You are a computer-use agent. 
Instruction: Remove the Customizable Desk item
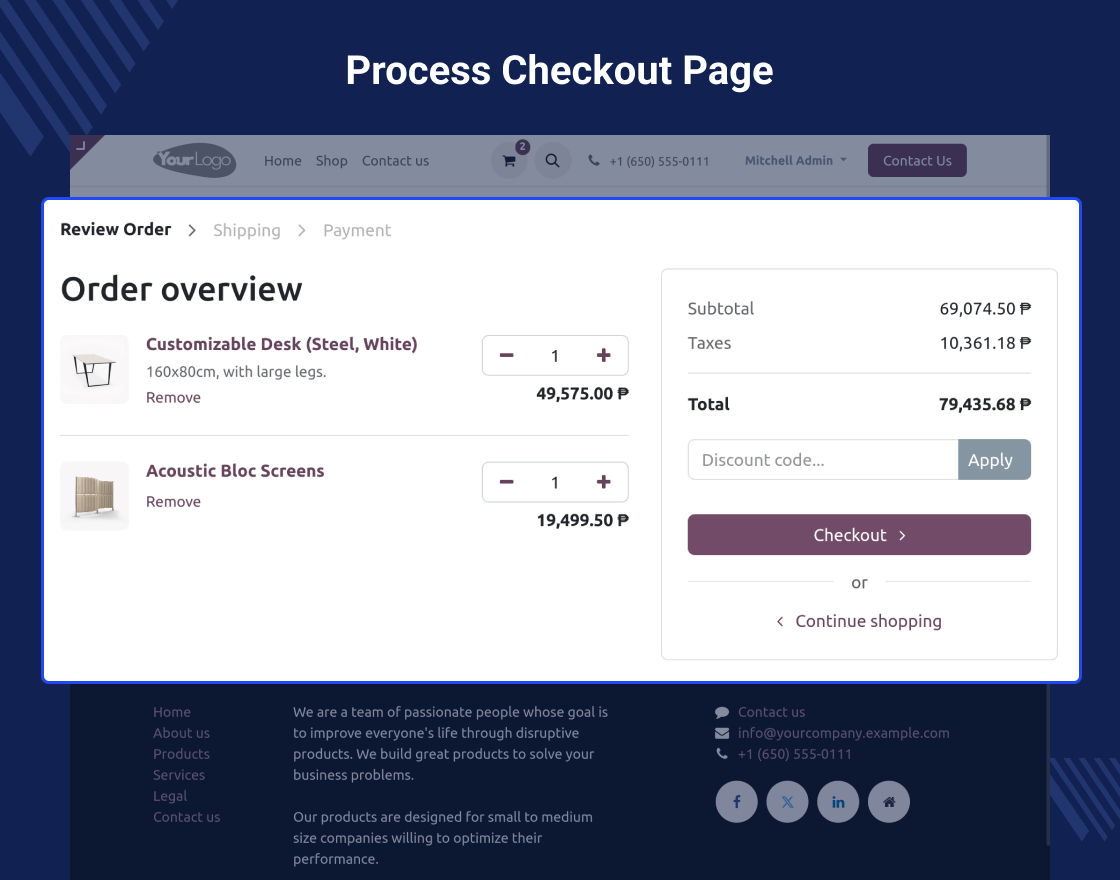pos(173,398)
